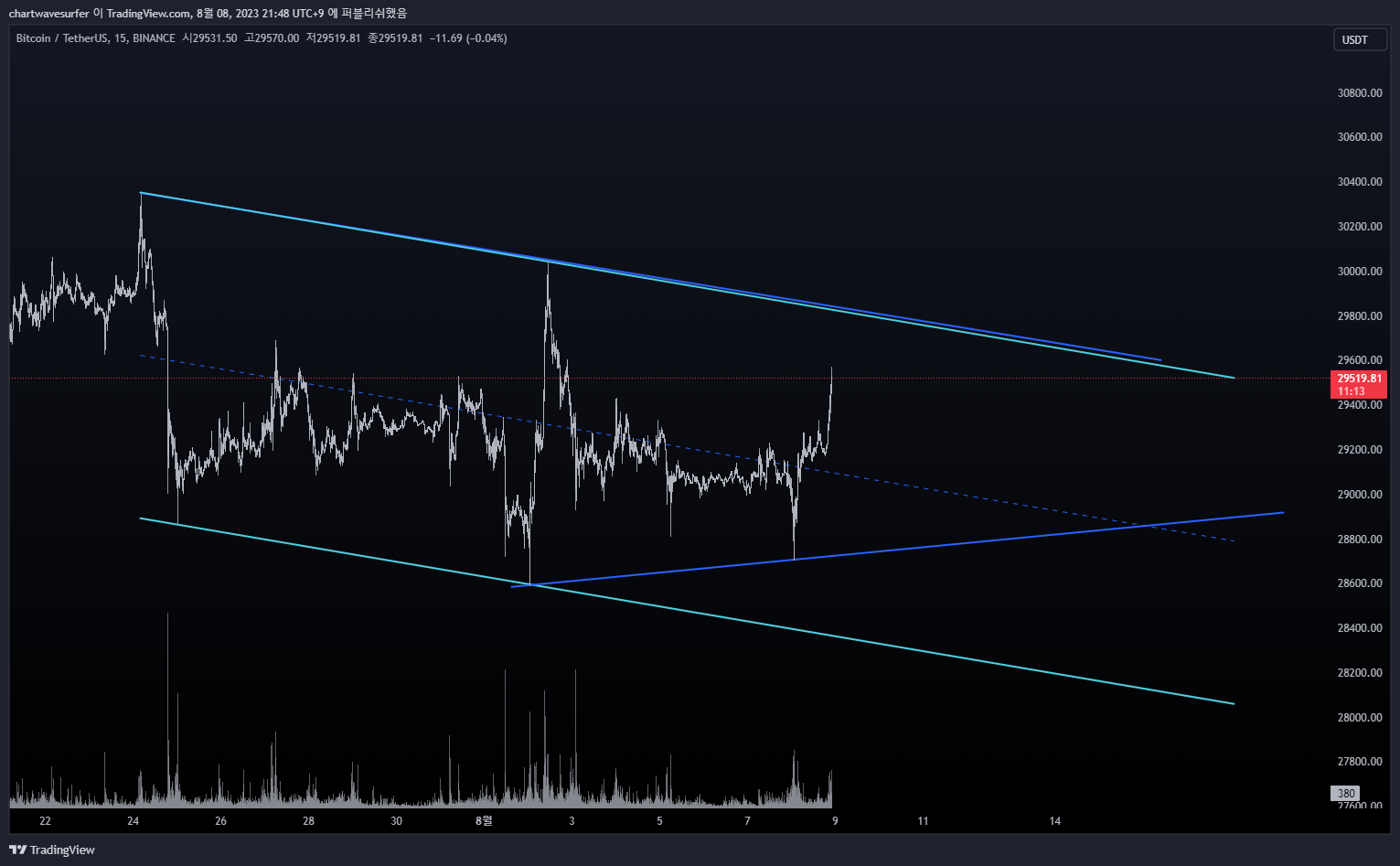Click the time axis label 7
This screenshot has width=1400, height=866.
point(747,820)
